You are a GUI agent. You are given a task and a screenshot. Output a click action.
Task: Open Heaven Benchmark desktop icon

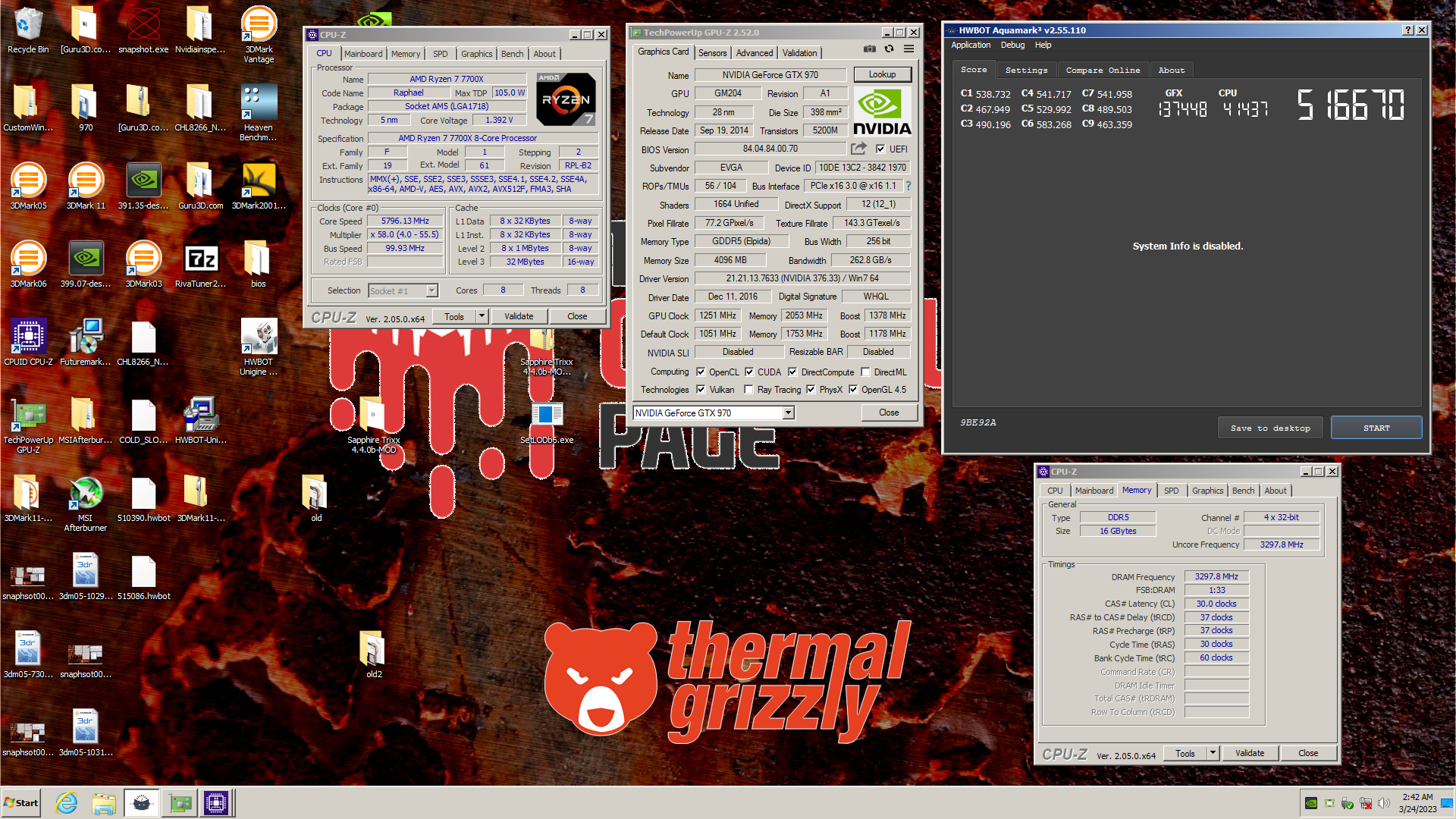click(x=259, y=112)
